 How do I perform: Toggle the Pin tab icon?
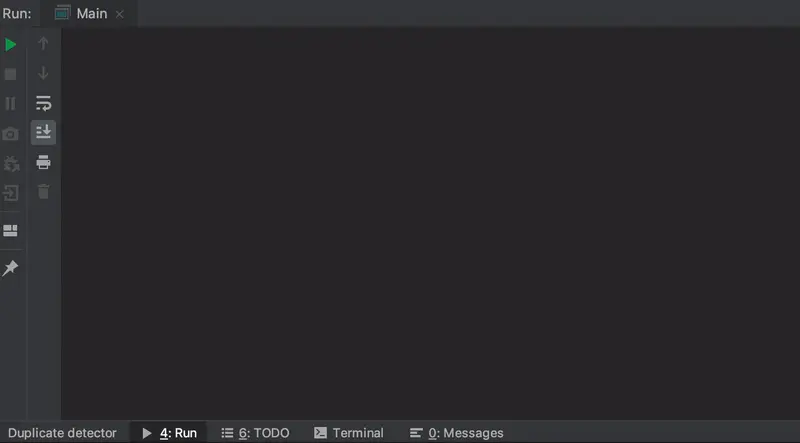point(10,268)
